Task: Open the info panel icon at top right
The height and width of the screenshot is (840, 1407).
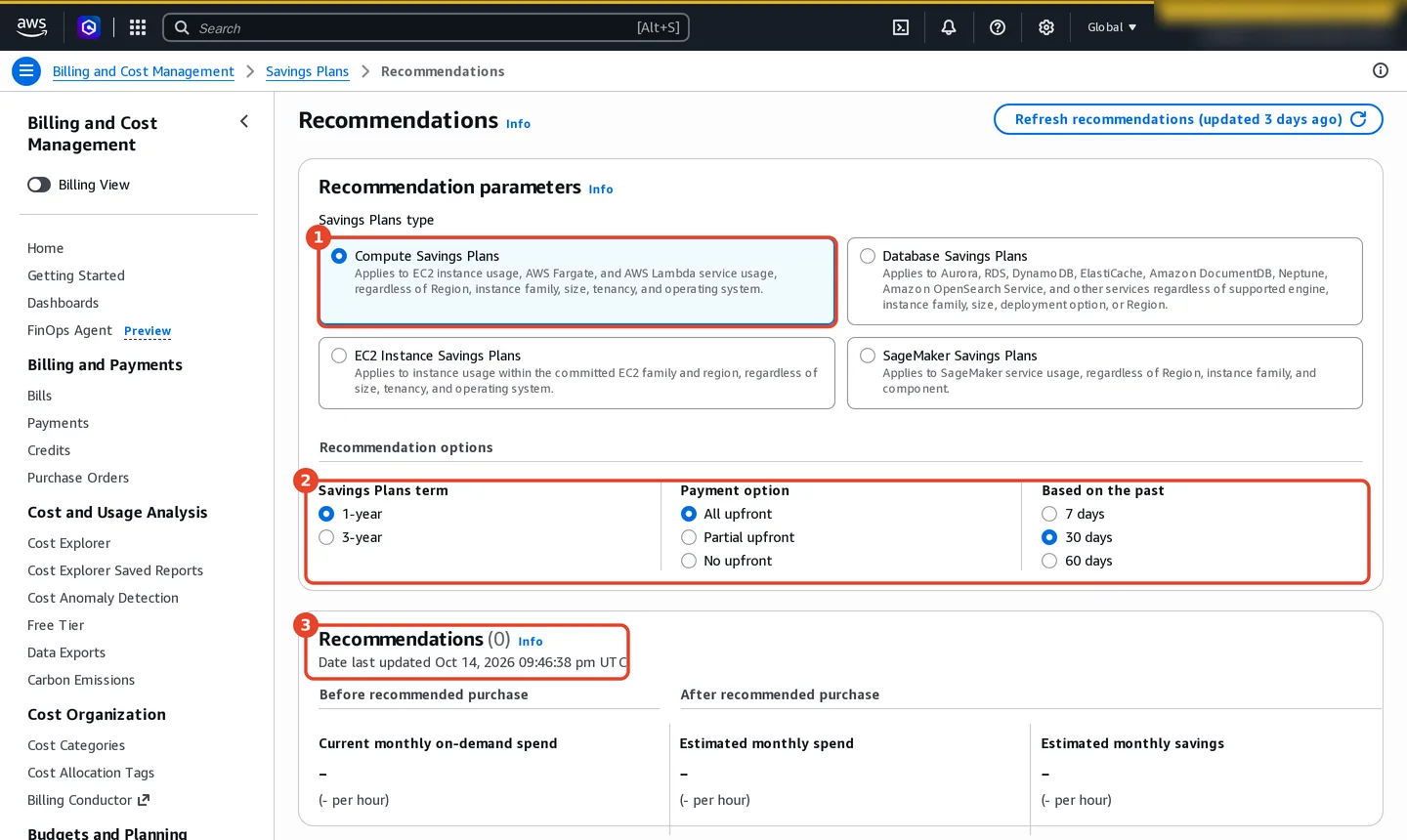Action: pyautogui.click(x=1381, y=70)
